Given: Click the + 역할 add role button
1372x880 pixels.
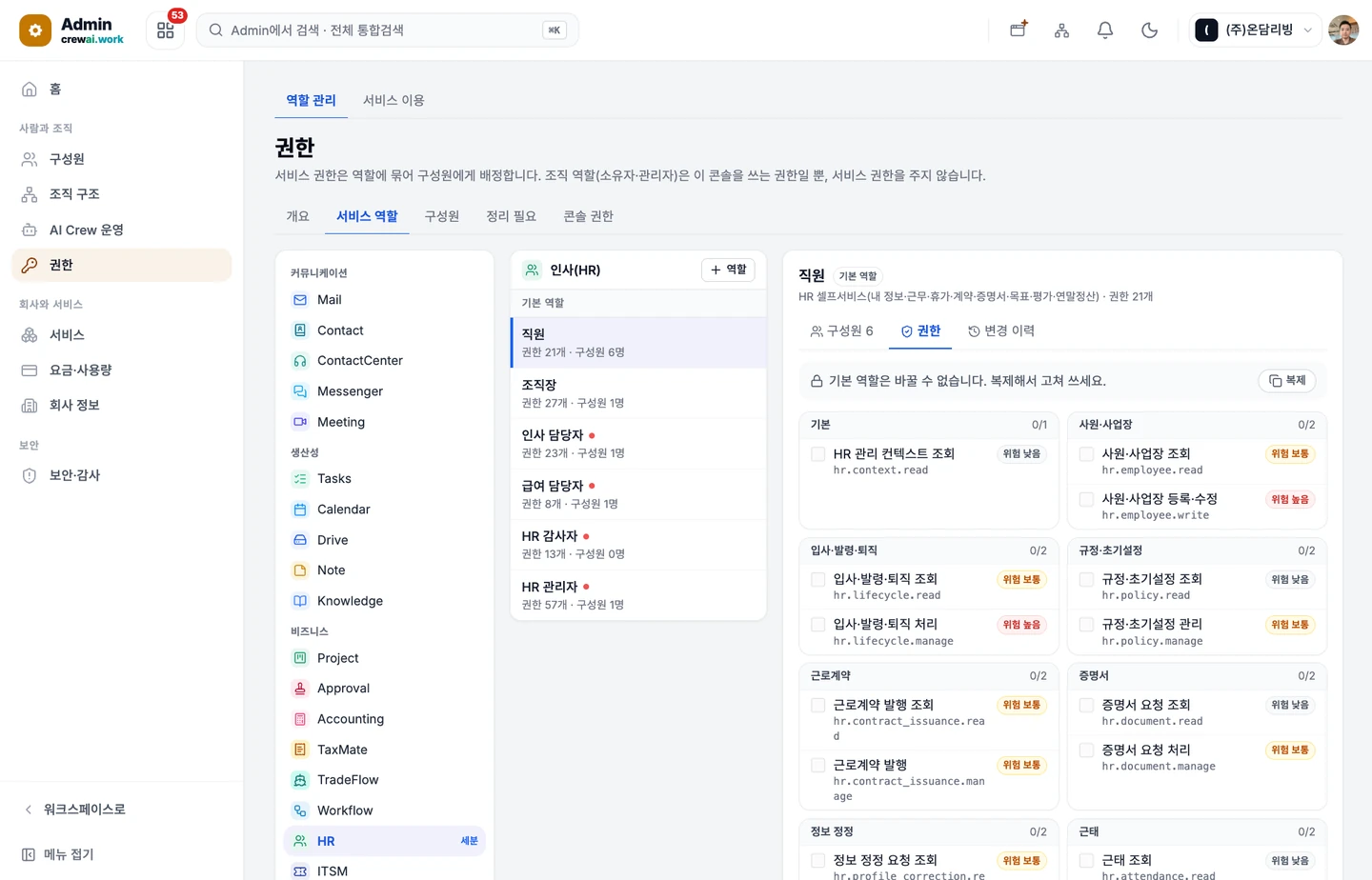Looking at the screenshot, I should 729,270.
